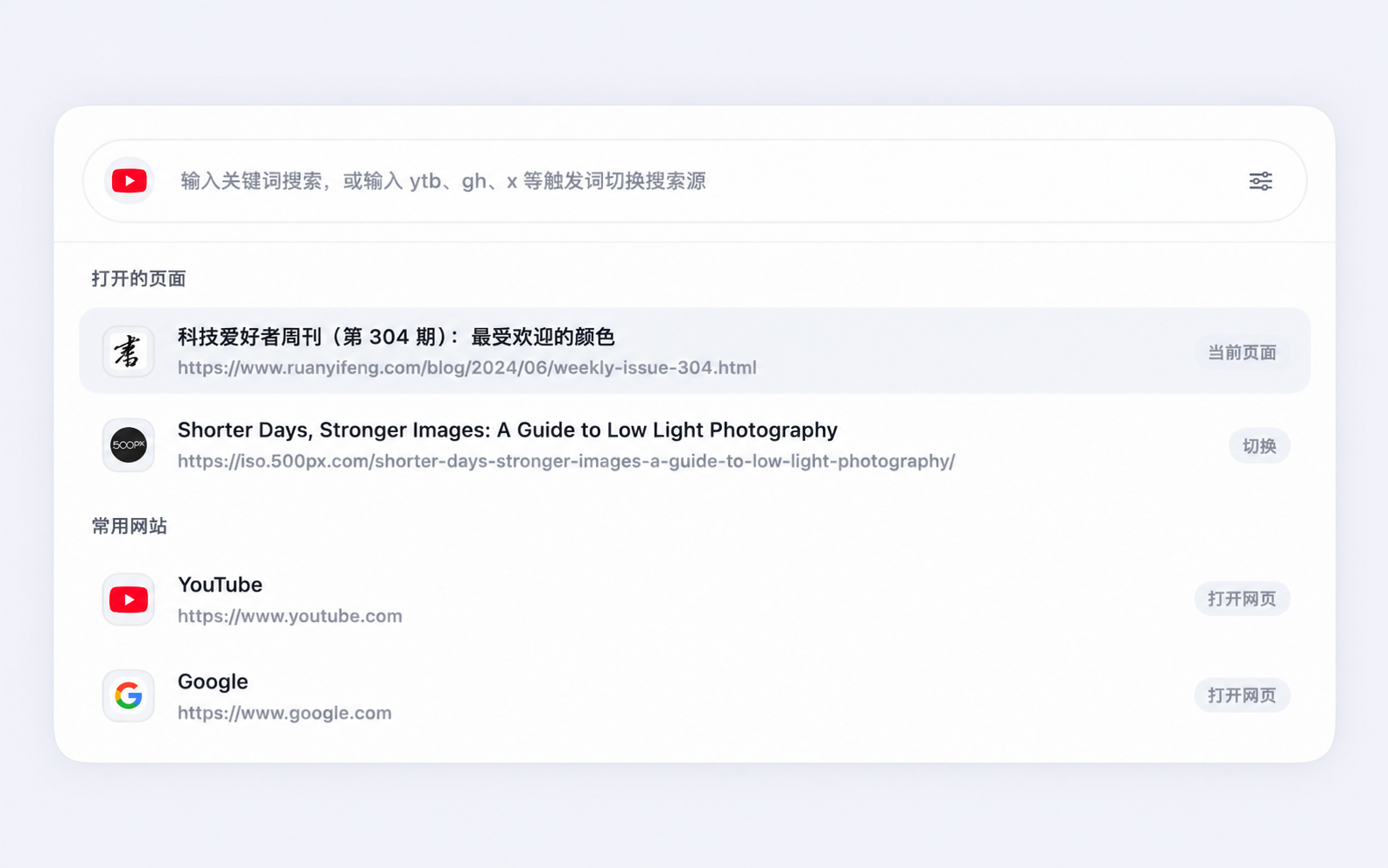Click the YouTube search source icon in search bar
The height and width of the screenshot is (868, 1388).
click(129, 181)
